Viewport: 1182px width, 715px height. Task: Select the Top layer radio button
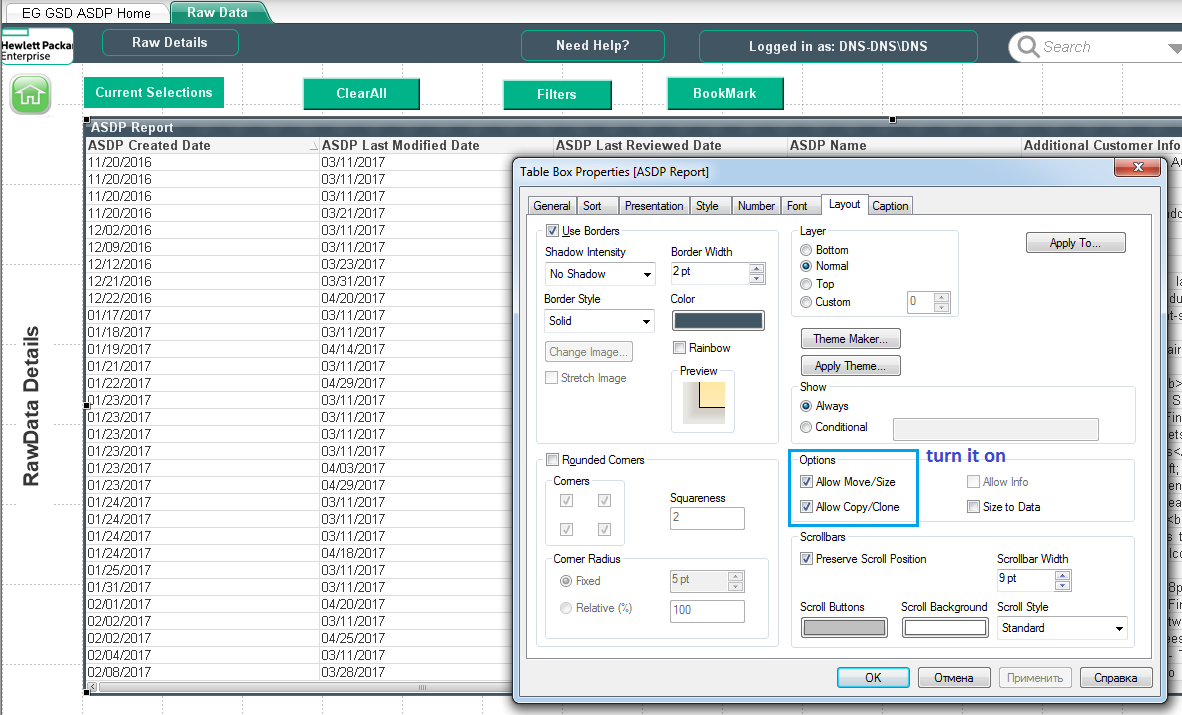(807, 284)
